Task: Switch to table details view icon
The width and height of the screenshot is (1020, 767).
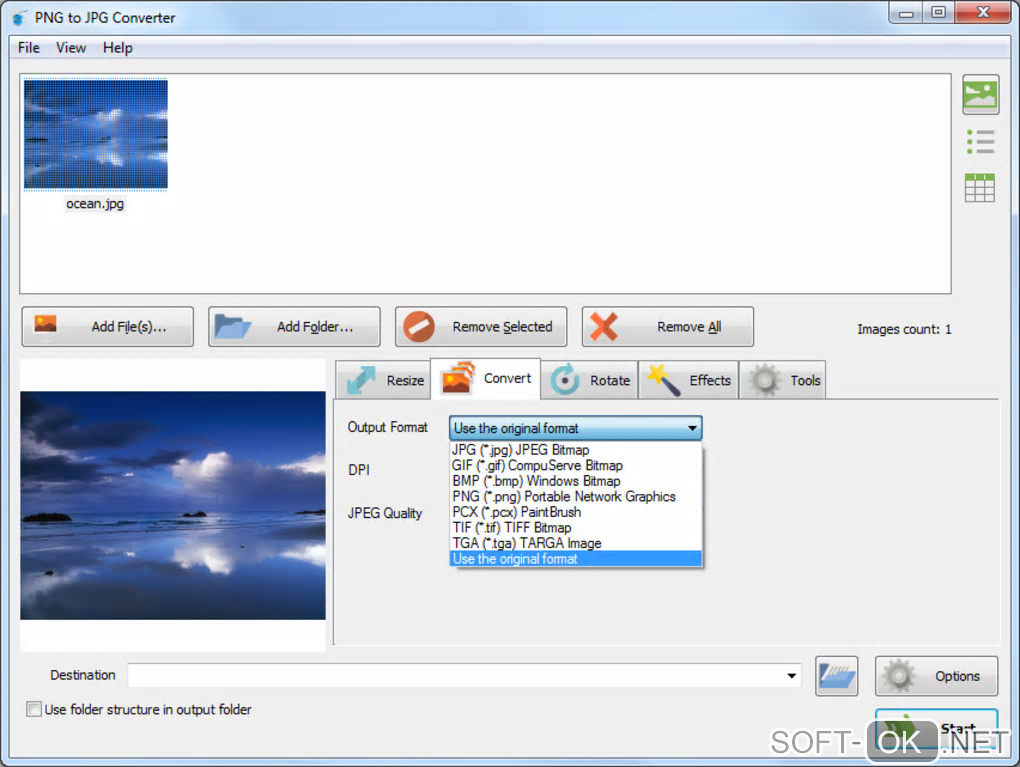Action: click(980, 188)
